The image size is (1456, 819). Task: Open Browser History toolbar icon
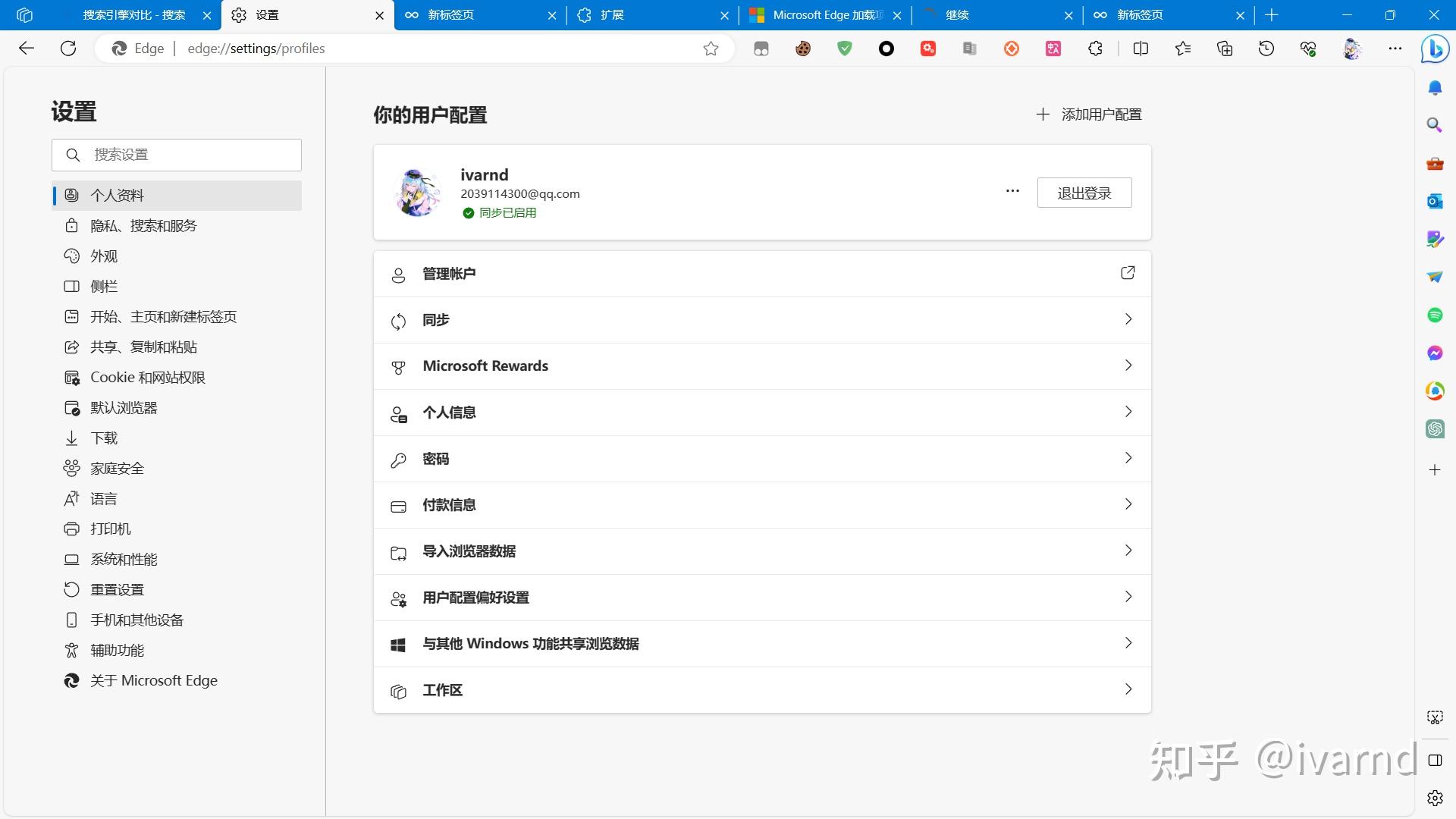pyautogui.click(x=1266, y=49)
